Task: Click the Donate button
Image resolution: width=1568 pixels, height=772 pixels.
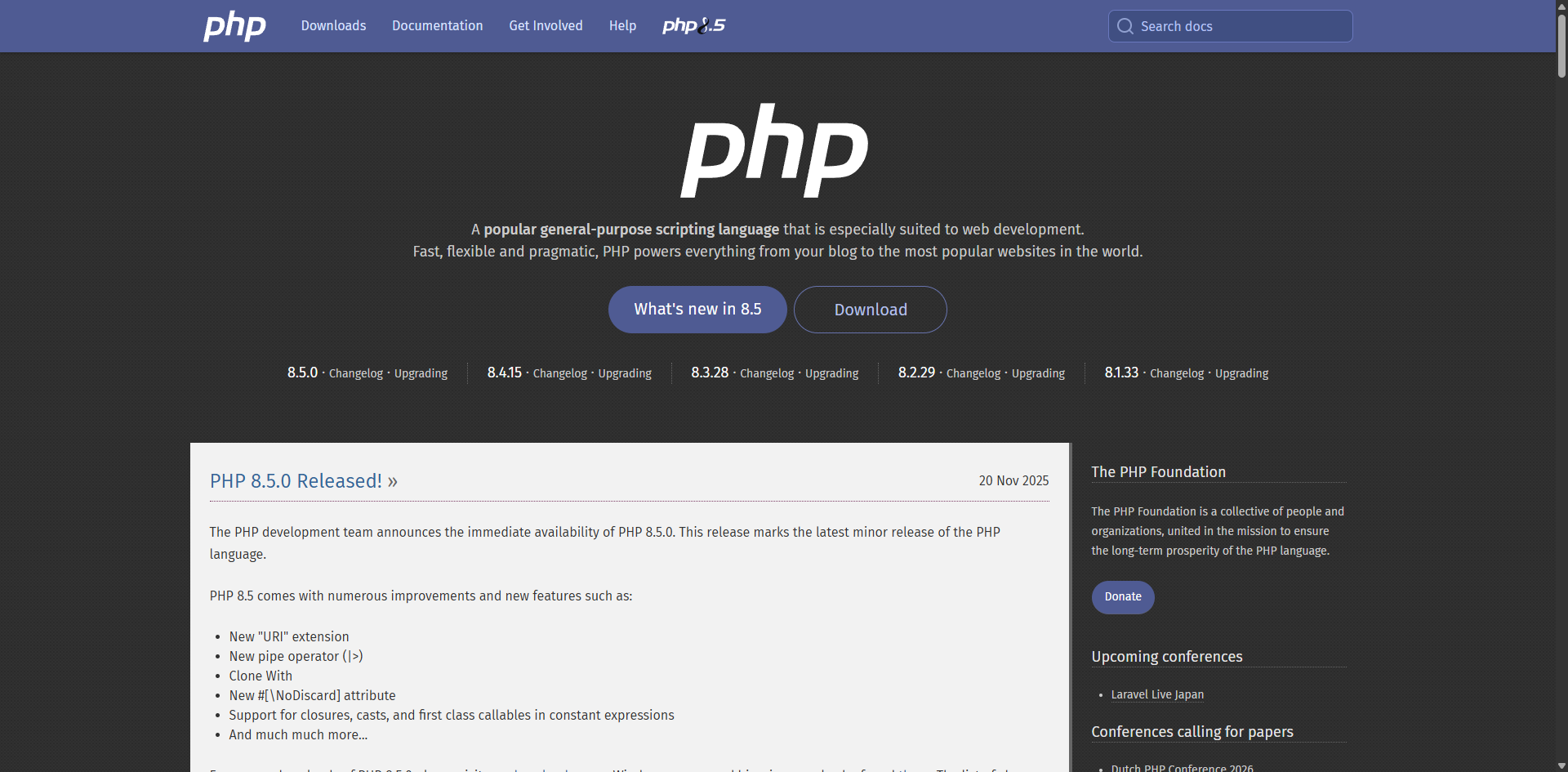Action: (1123, 597)
